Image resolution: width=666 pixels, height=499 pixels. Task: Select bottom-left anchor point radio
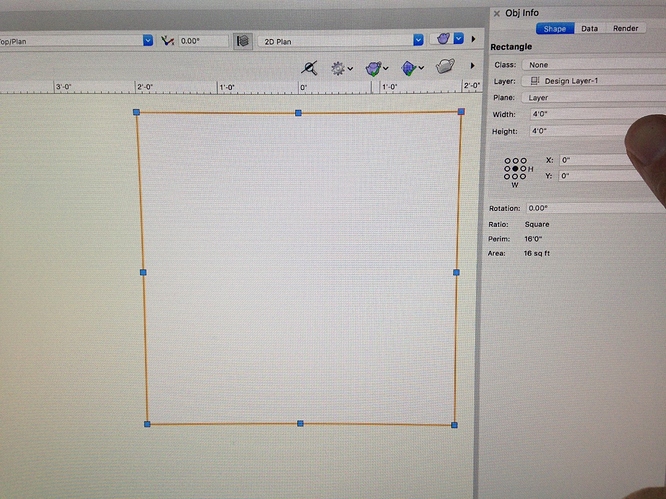click(507, 177)
